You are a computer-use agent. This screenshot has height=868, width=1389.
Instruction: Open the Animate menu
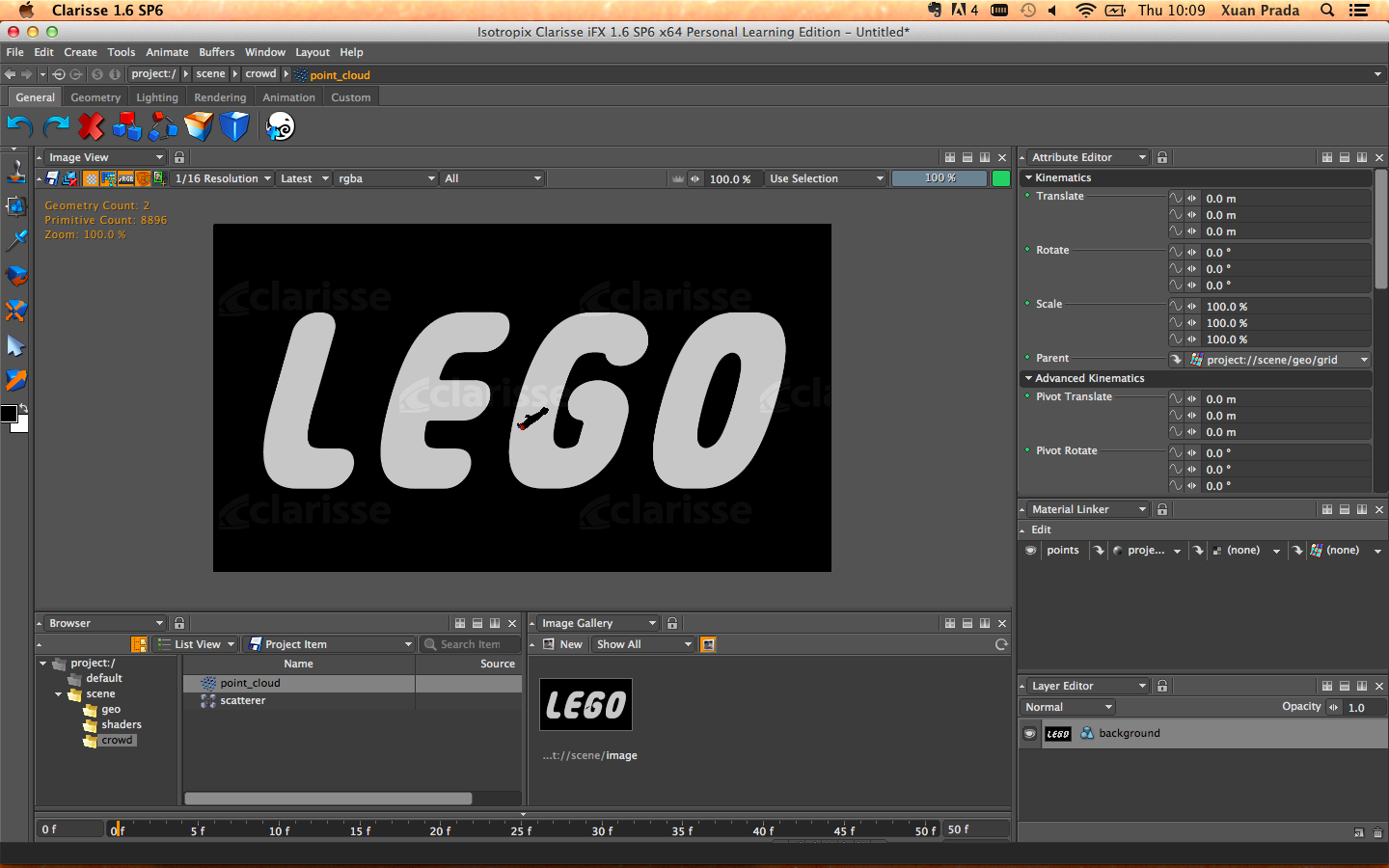167,52
